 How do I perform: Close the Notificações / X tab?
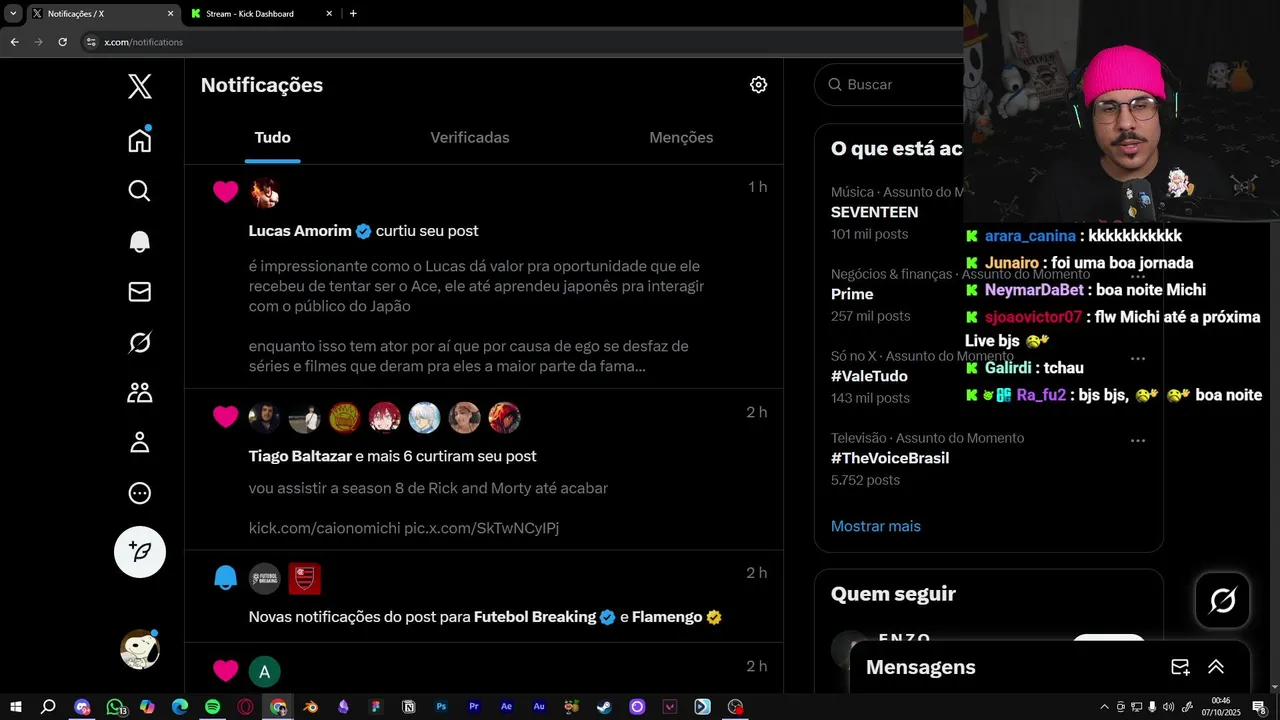point(170,14)
